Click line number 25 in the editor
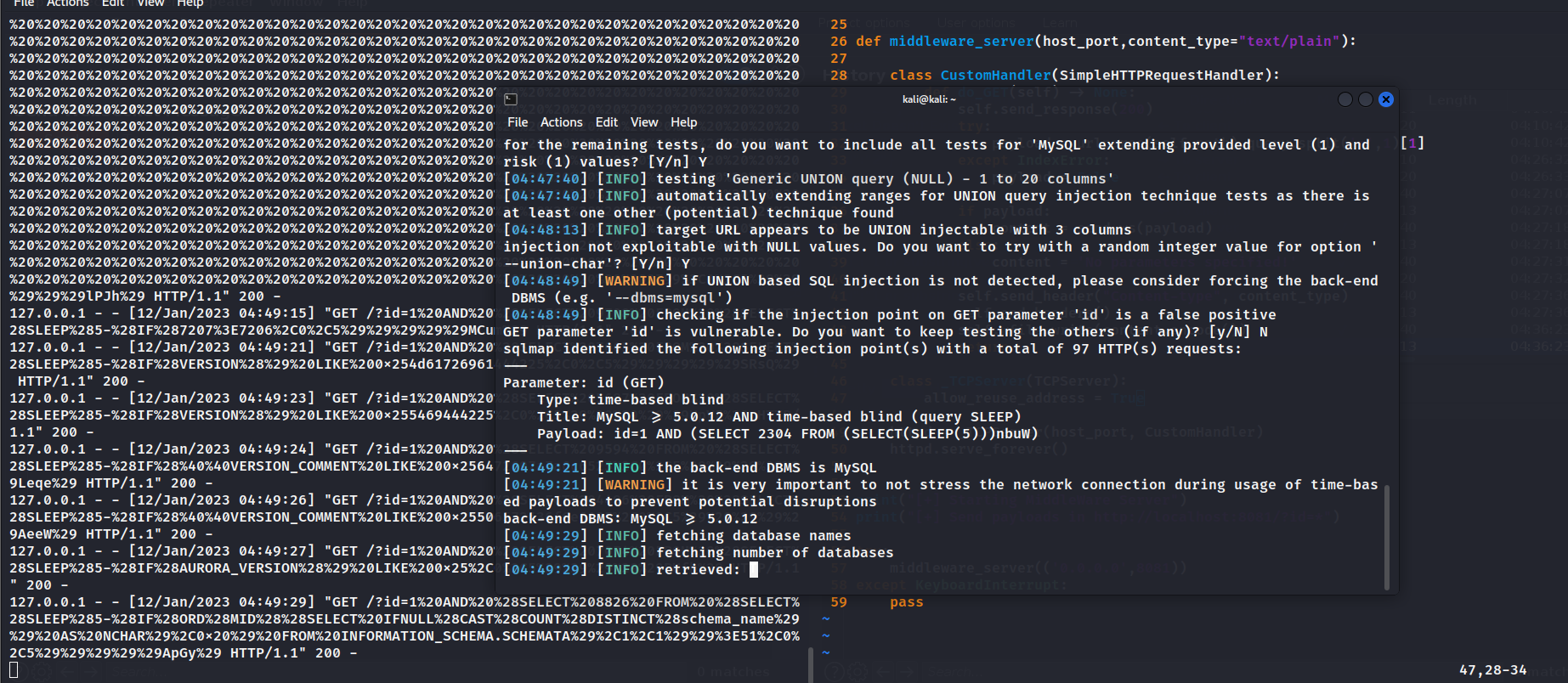The width and height of the screenshot is (1568, 683). tap(839, 24)
